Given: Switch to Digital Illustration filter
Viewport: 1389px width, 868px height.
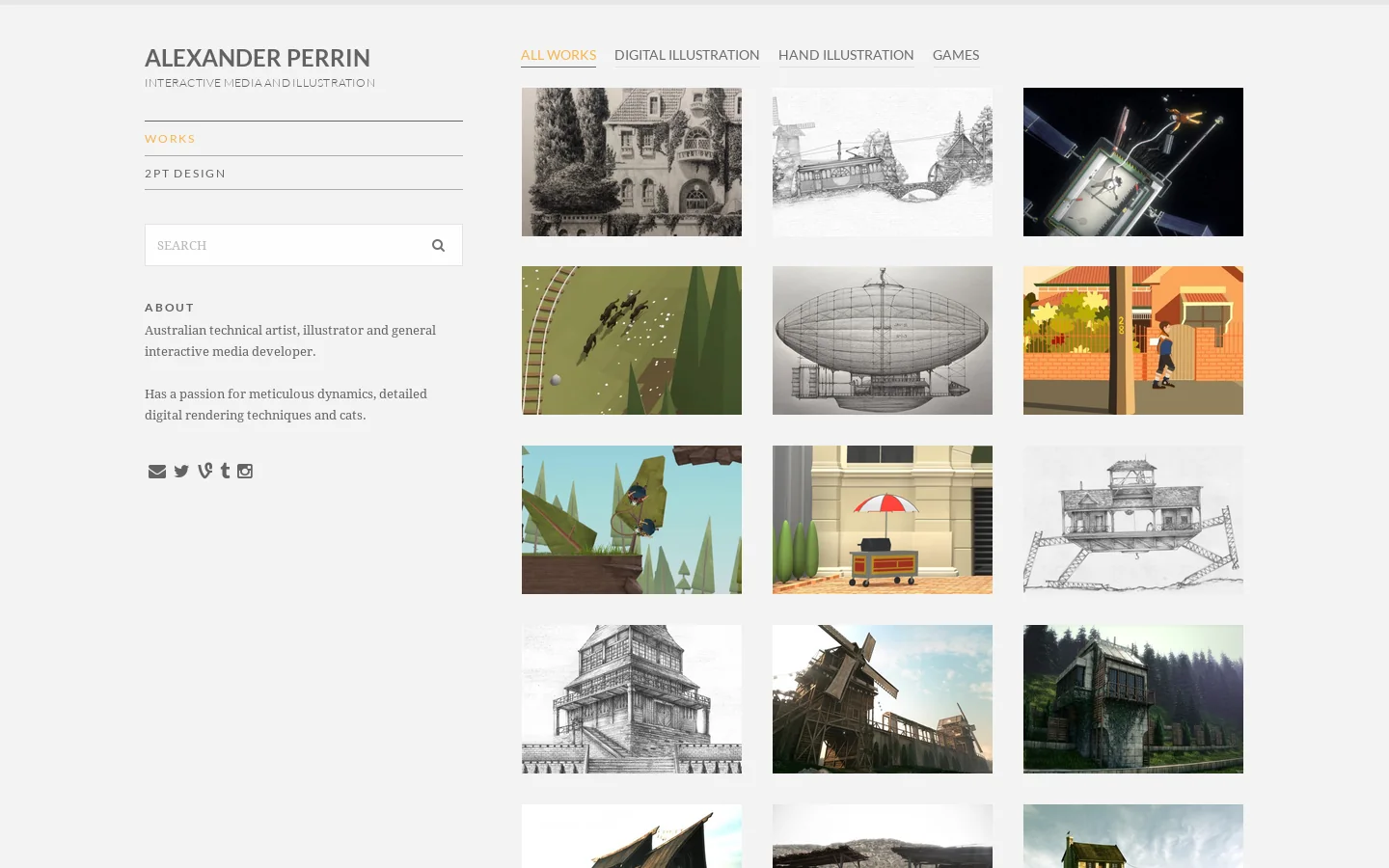Looking at the screenshot, I should [687, 55].
